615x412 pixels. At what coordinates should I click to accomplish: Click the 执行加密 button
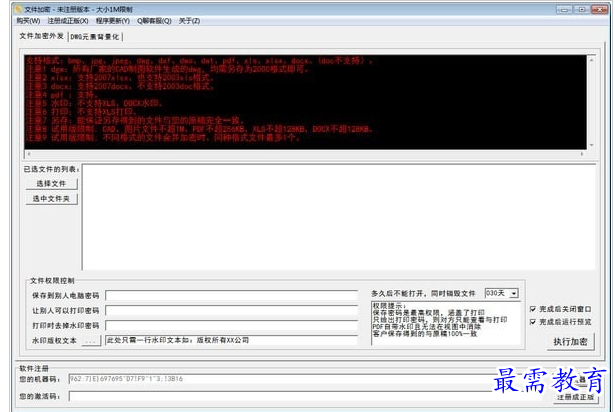(571, 342)
